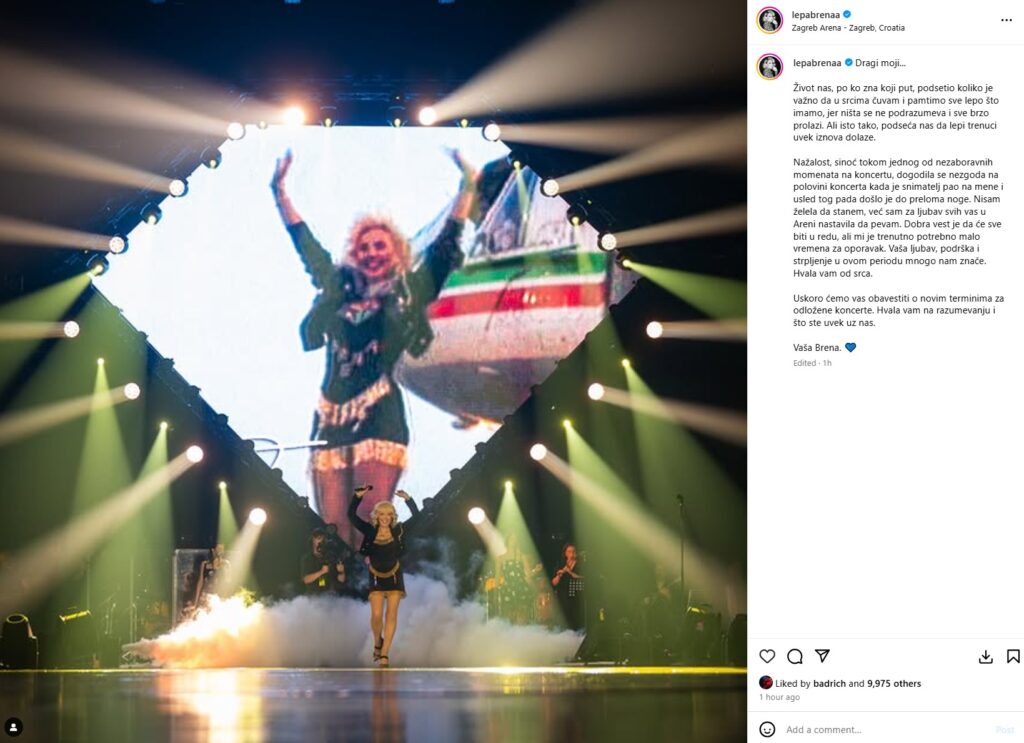The image size is (1024, 743).
Task: Click the small avatar next to Liked by
Action: point(765,684)
